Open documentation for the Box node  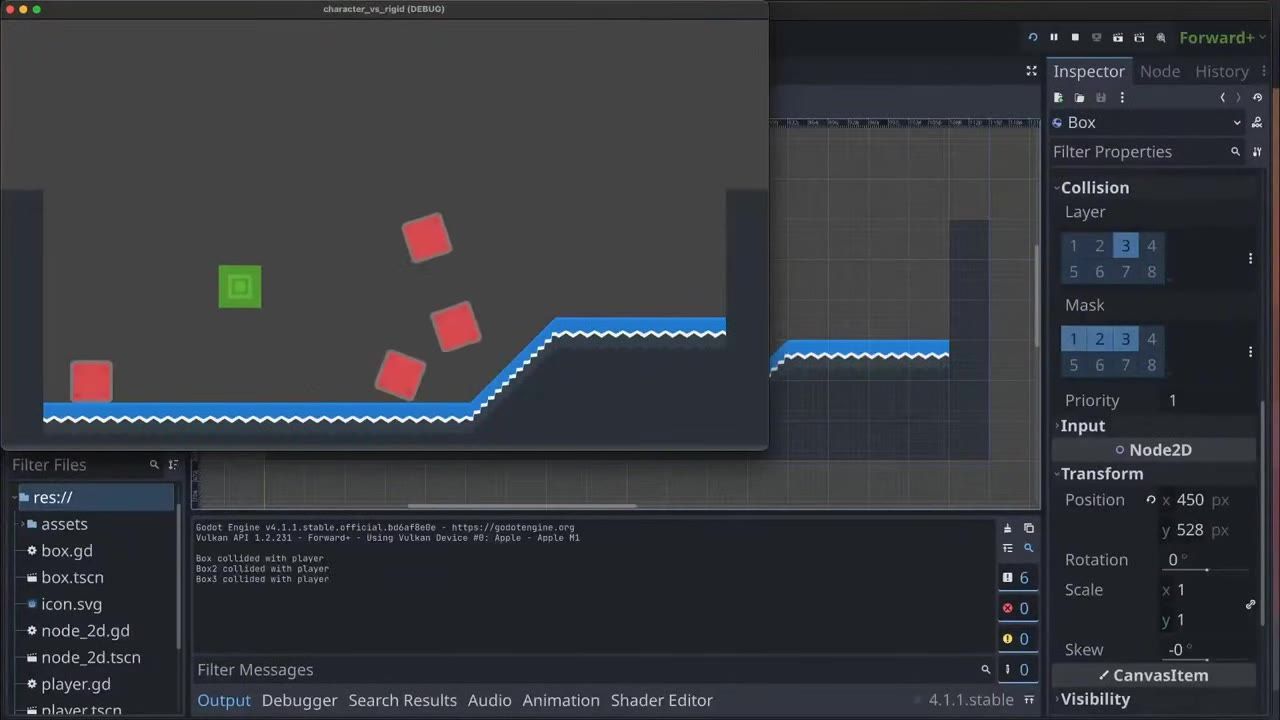pos(1257,122)
